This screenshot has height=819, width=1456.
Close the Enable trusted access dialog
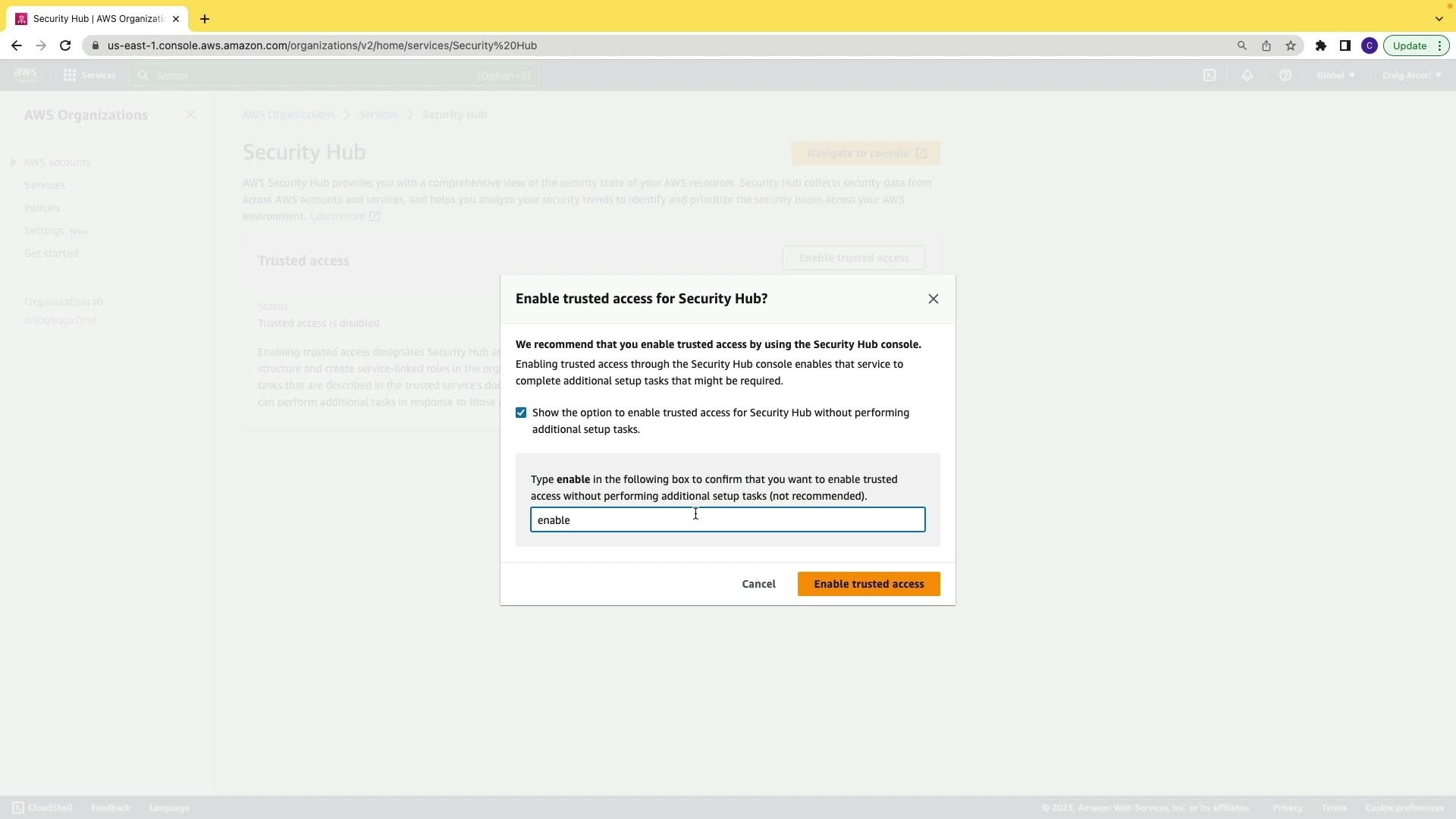(934, 299)
